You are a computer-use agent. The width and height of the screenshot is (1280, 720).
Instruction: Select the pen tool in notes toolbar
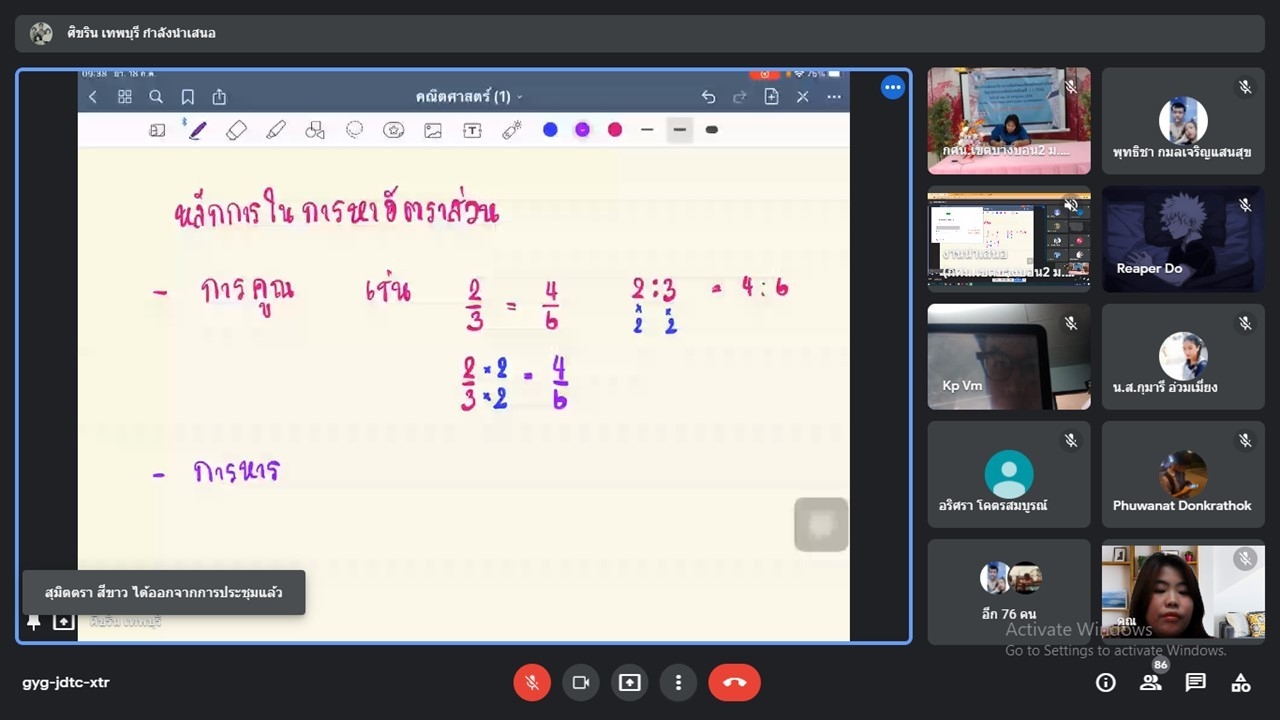tap(197, 130)
